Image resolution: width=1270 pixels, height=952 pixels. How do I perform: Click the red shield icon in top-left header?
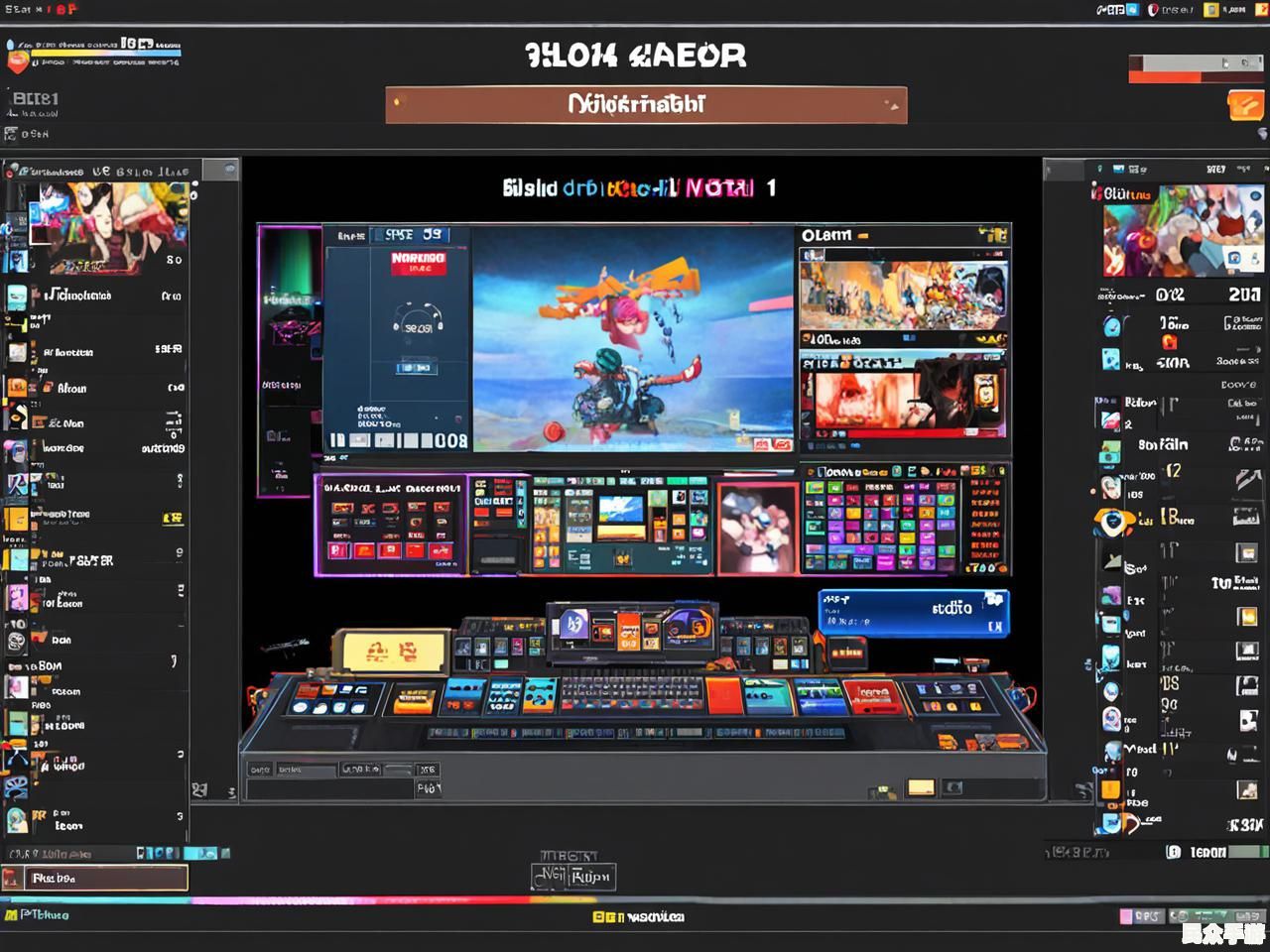coord(18,62)
